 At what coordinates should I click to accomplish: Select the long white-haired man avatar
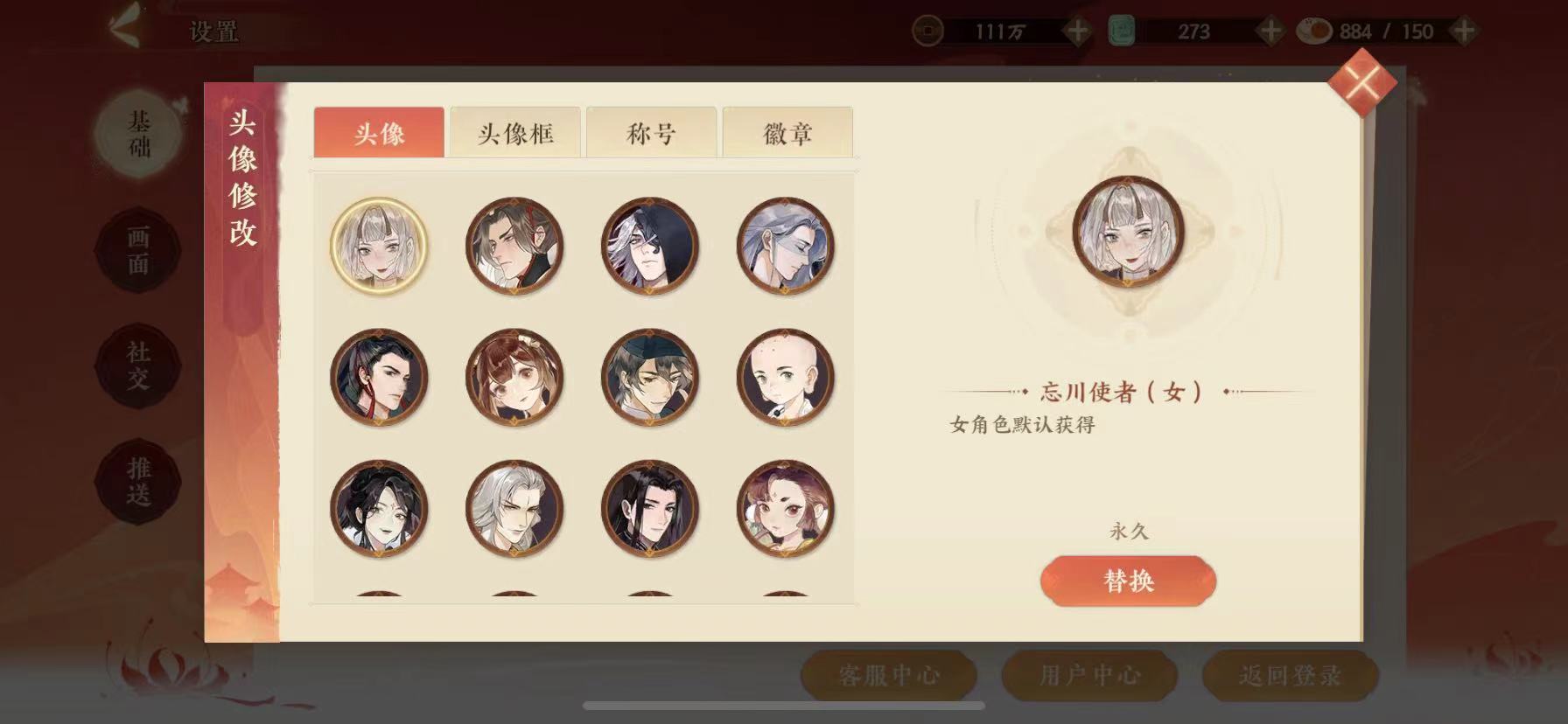point(514,509)
